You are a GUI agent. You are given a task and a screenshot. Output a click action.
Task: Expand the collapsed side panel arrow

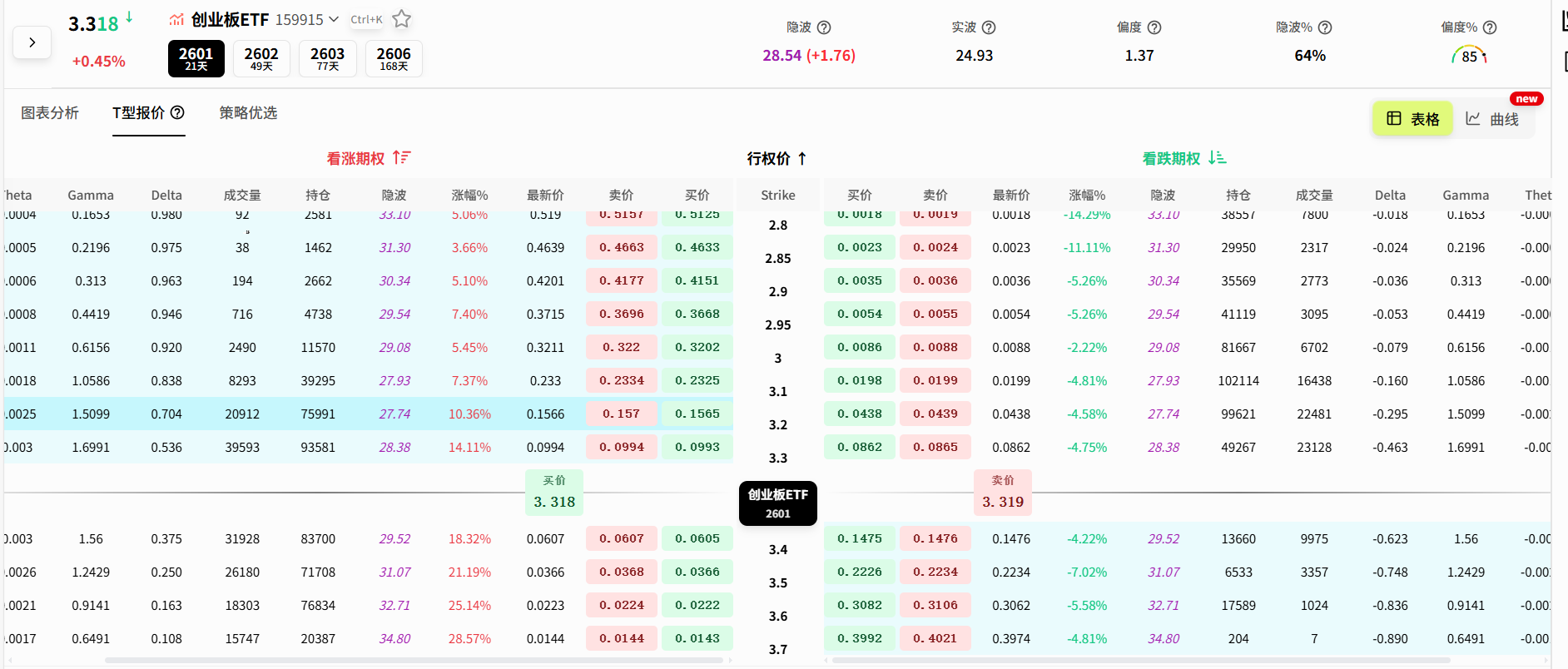(x=32, y=42)
